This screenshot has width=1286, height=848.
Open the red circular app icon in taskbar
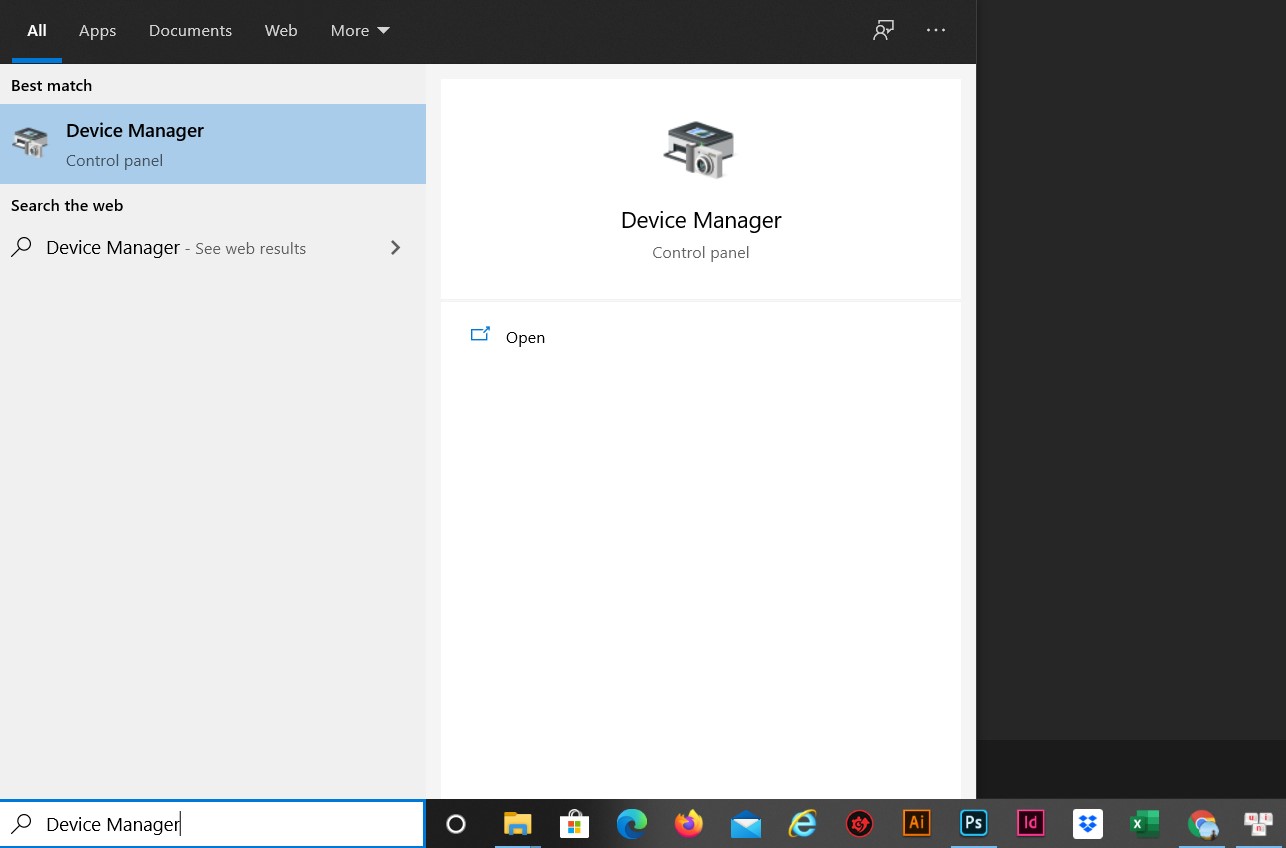tap(860, 824)
